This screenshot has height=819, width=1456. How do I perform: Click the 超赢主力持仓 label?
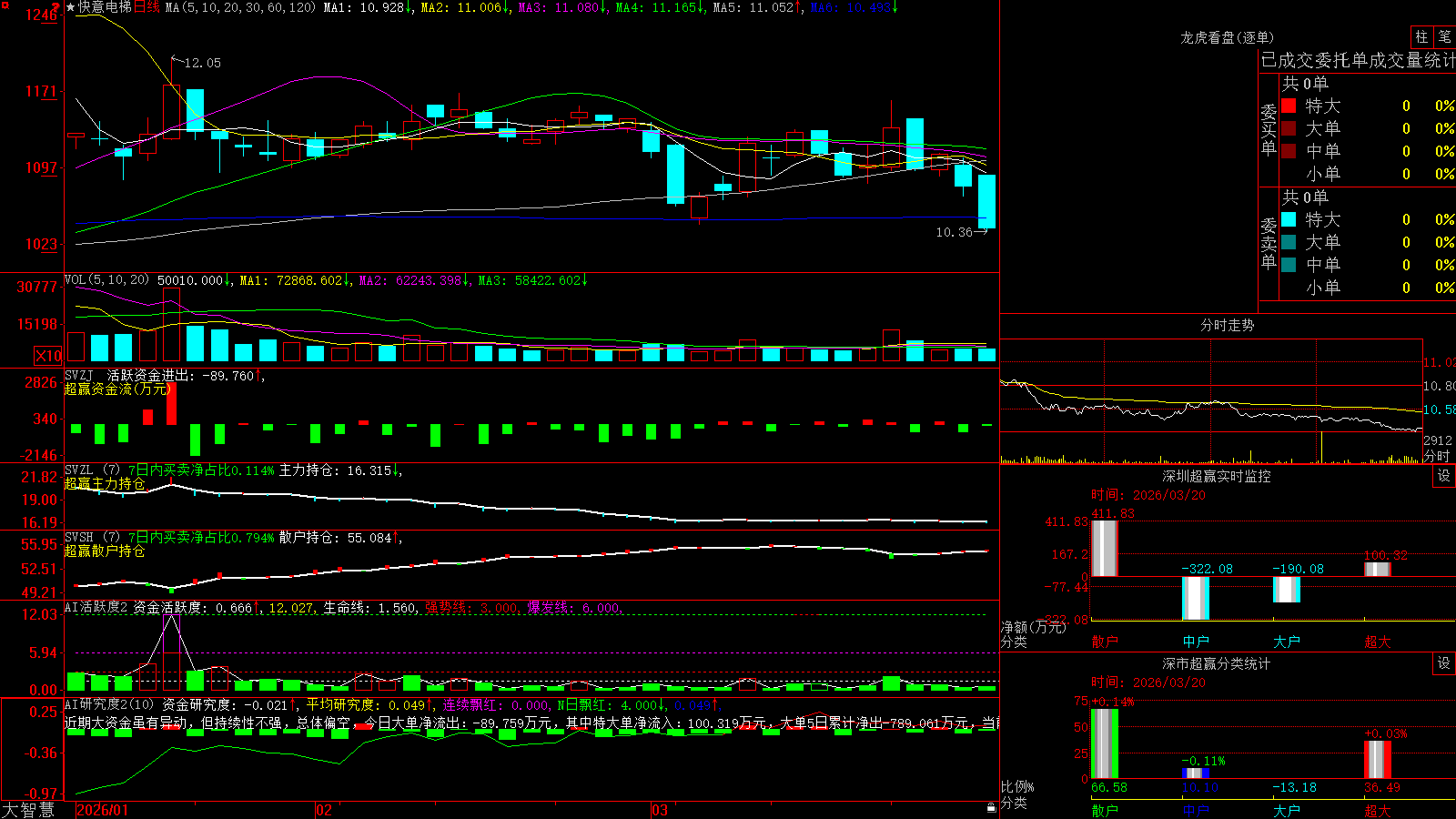tap(105, 483)
